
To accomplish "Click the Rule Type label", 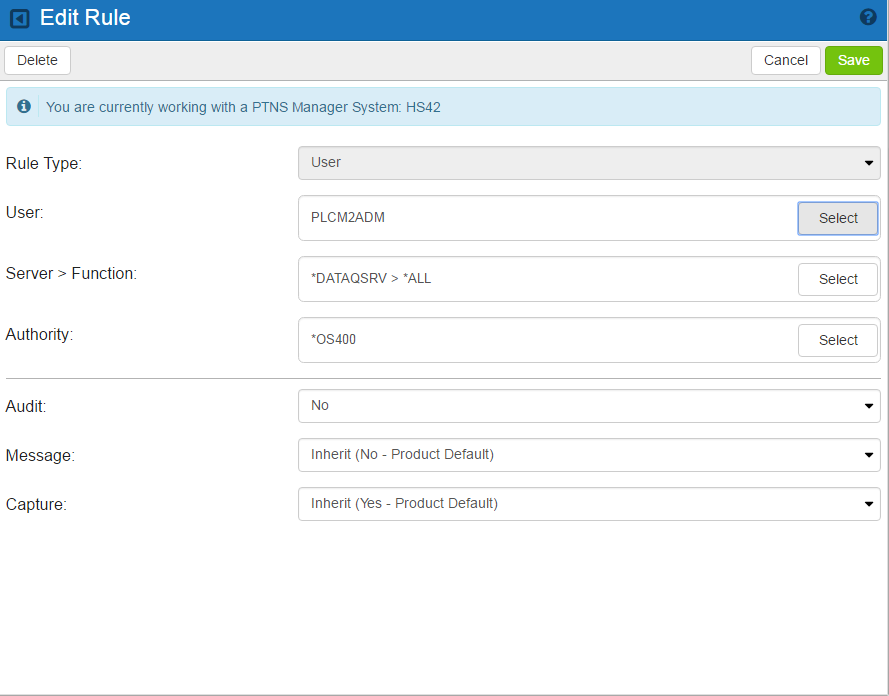I will [x=44, y=163].
